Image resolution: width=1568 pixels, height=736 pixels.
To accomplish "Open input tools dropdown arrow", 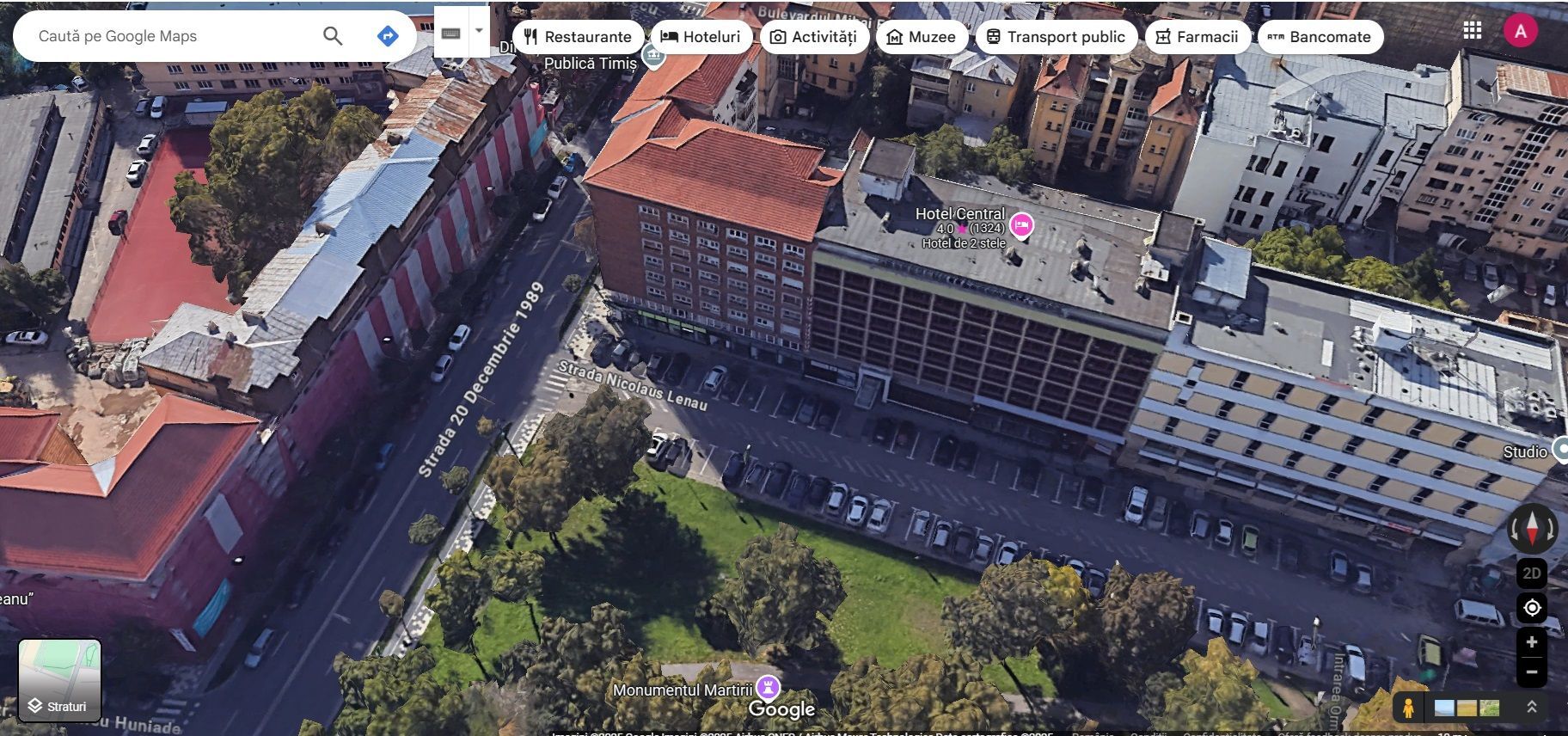I will pyautogui.click(x=479, y=31).
